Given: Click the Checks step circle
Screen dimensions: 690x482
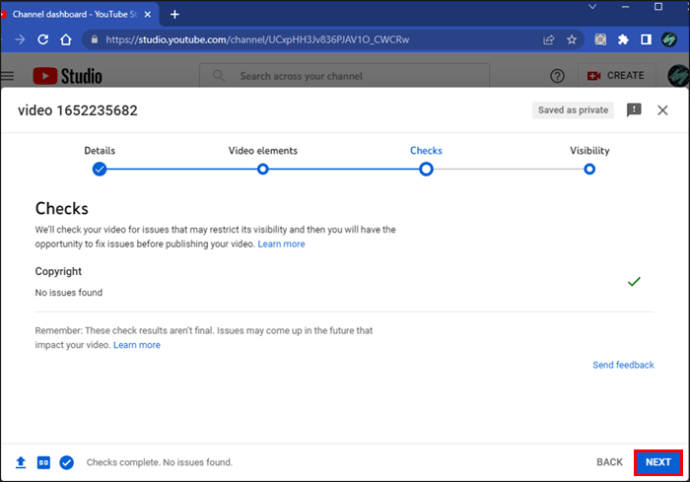Looking at the screenshot, I should (426, 169).
